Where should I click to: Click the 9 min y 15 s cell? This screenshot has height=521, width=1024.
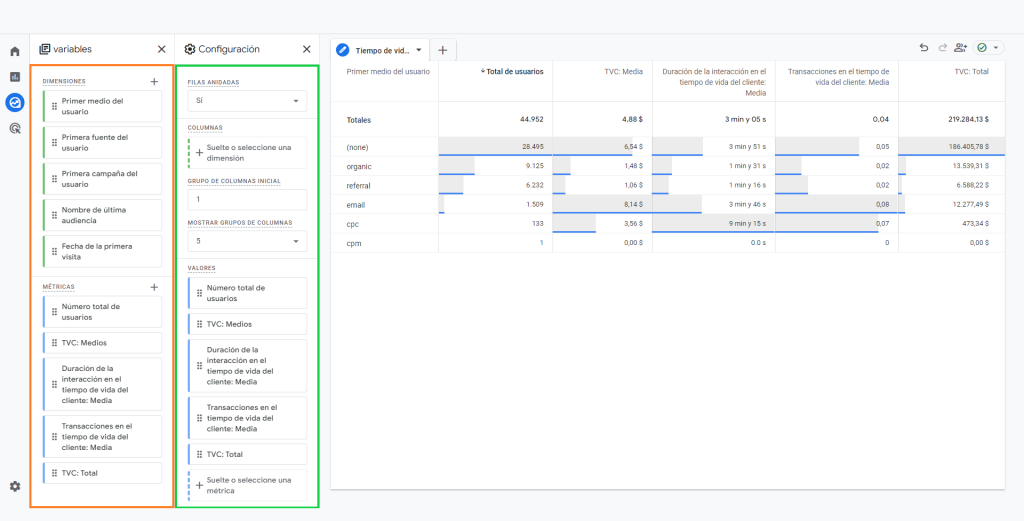pos(714,224)
